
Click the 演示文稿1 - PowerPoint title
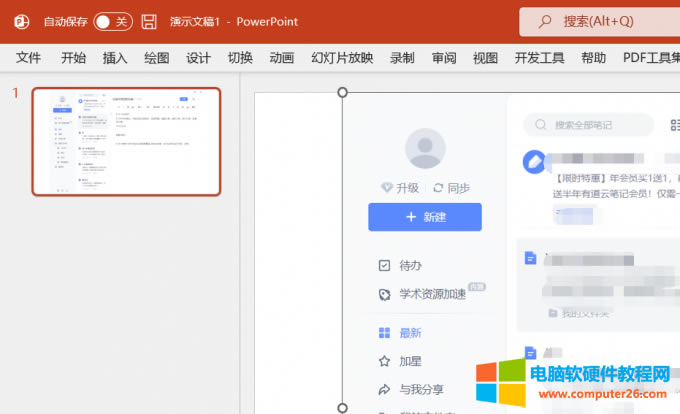[234, 22]
